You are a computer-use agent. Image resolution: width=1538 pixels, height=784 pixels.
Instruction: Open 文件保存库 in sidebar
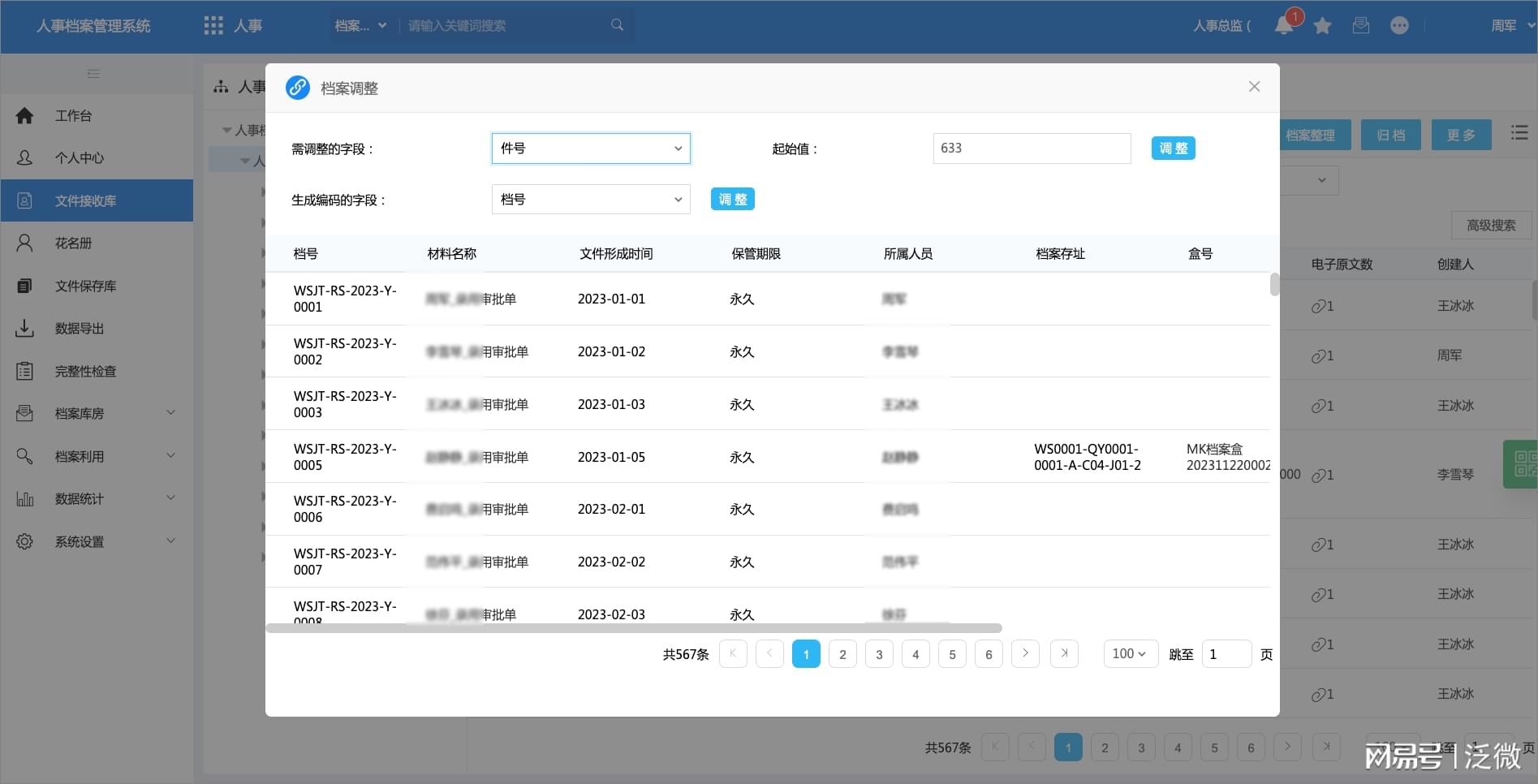tap(97, 286)
